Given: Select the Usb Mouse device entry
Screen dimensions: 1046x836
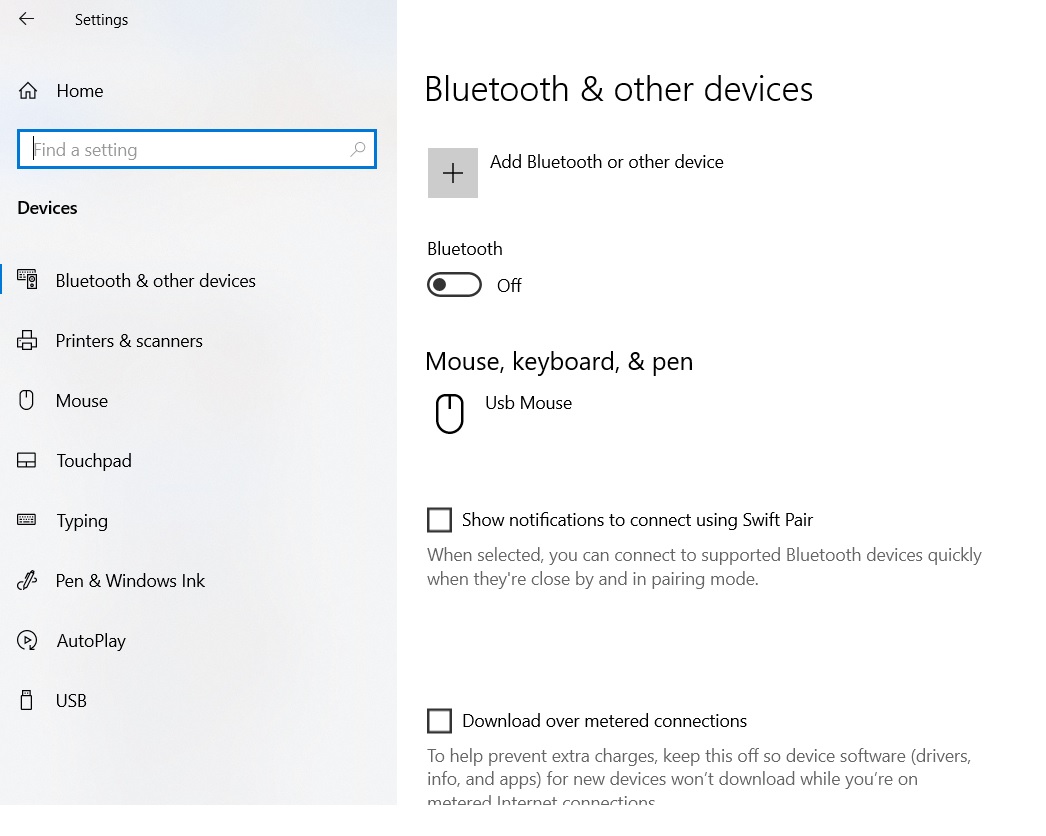Looking at the screenshot, I should (x=528, y=403).
